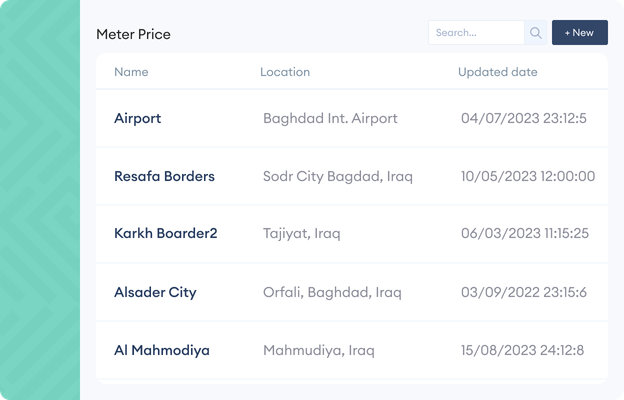Select the Tajiyat, Iraq location cell
The height and width of the screenshot is (400, 624).
pyautogui.click(x=302, y=233)
